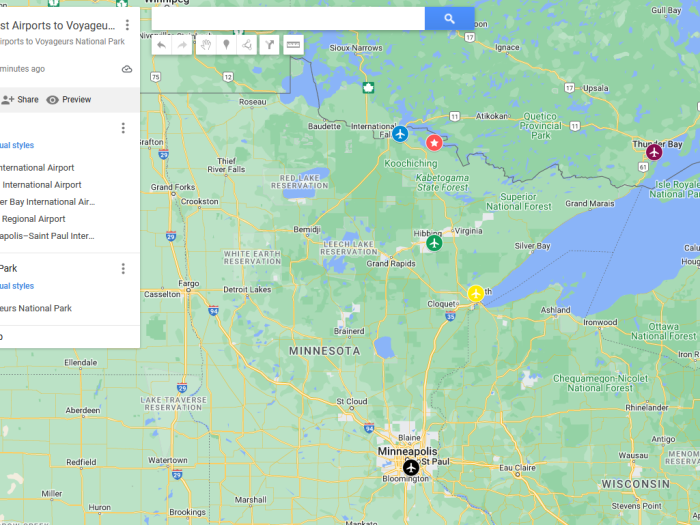This screenshot has width=700, height=525.
Task: Click the Red Lake Reservation label
Action: (x=300, y=182)
